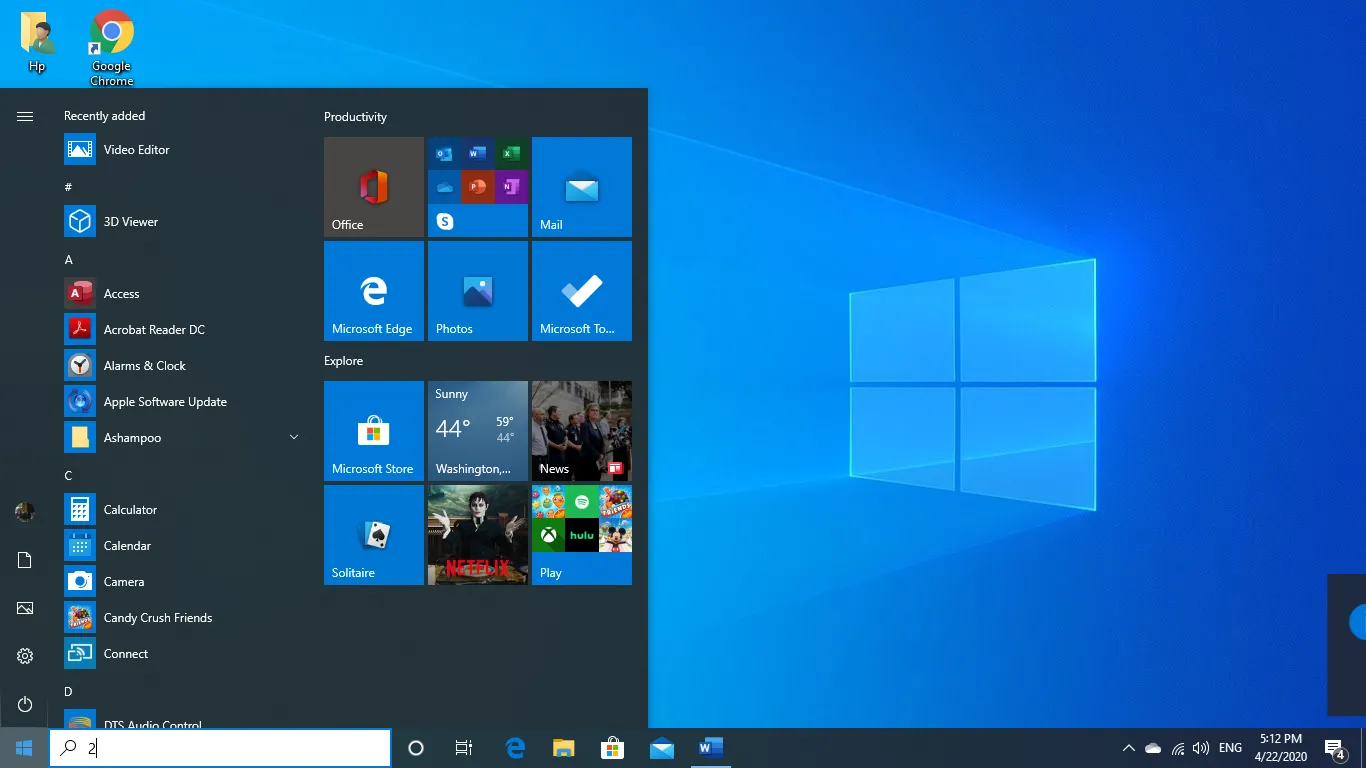Screen dimensions: 1366x768
Task: Open Microsoft Store from the taskbar
Action: [613, 748]
